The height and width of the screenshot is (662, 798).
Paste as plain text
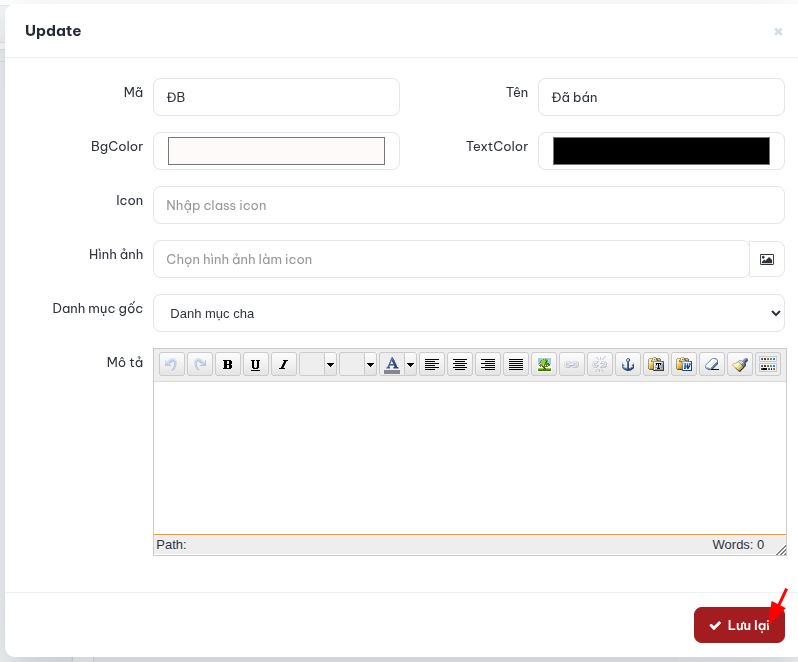[x=656, y=364]
